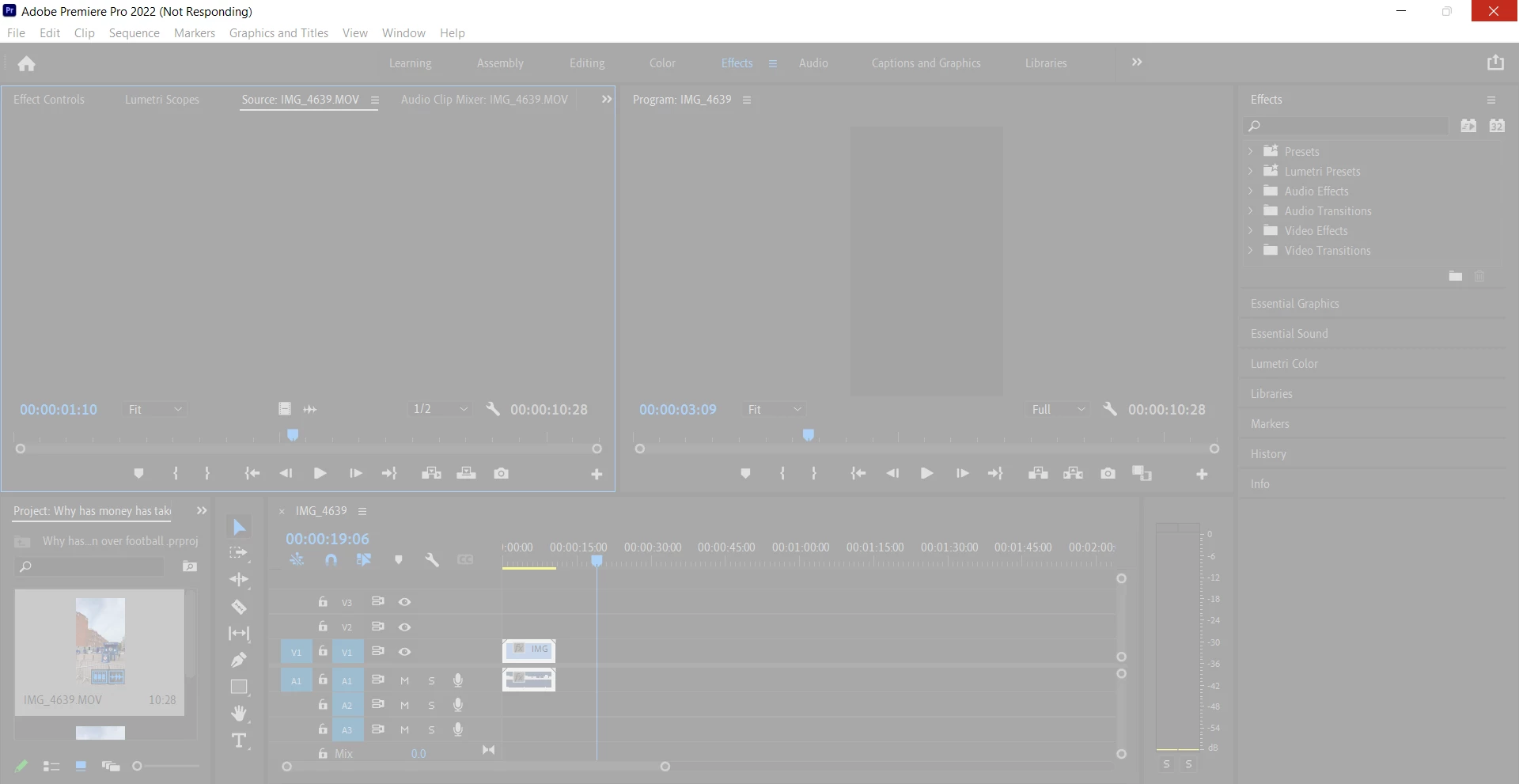Toggle V2 track output eye

[x=404, y=627]
